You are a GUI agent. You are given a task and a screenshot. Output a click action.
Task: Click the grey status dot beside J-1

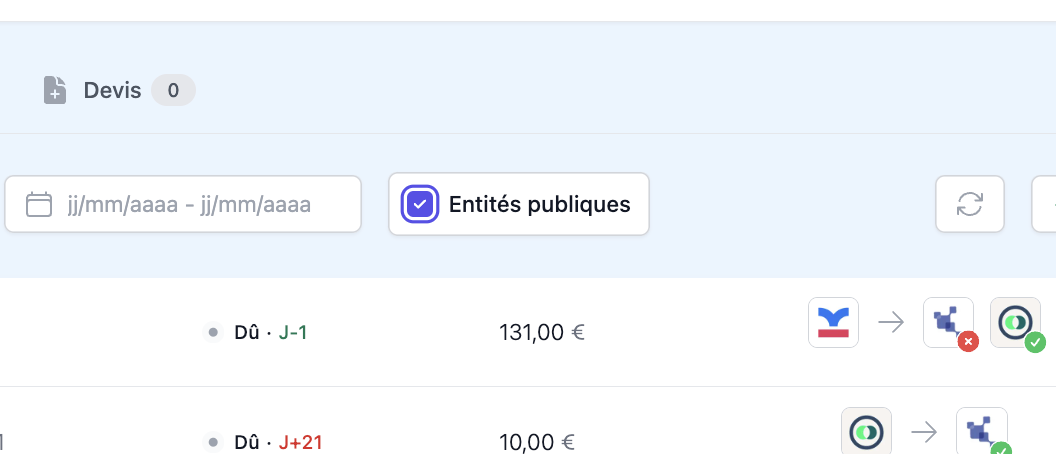(x=213, y=332)
